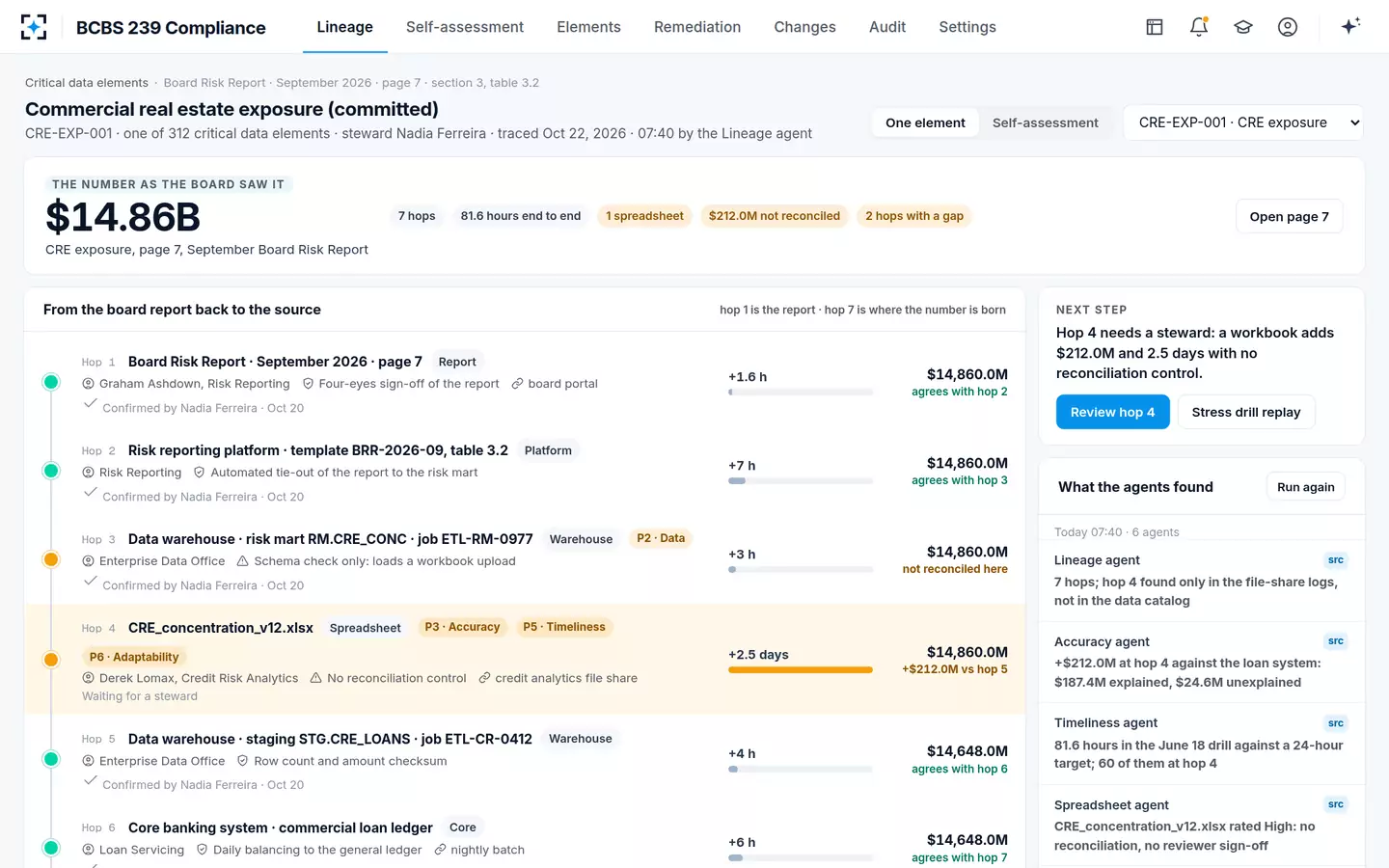Open the src badge for Lineage agent

[1336, 560]
